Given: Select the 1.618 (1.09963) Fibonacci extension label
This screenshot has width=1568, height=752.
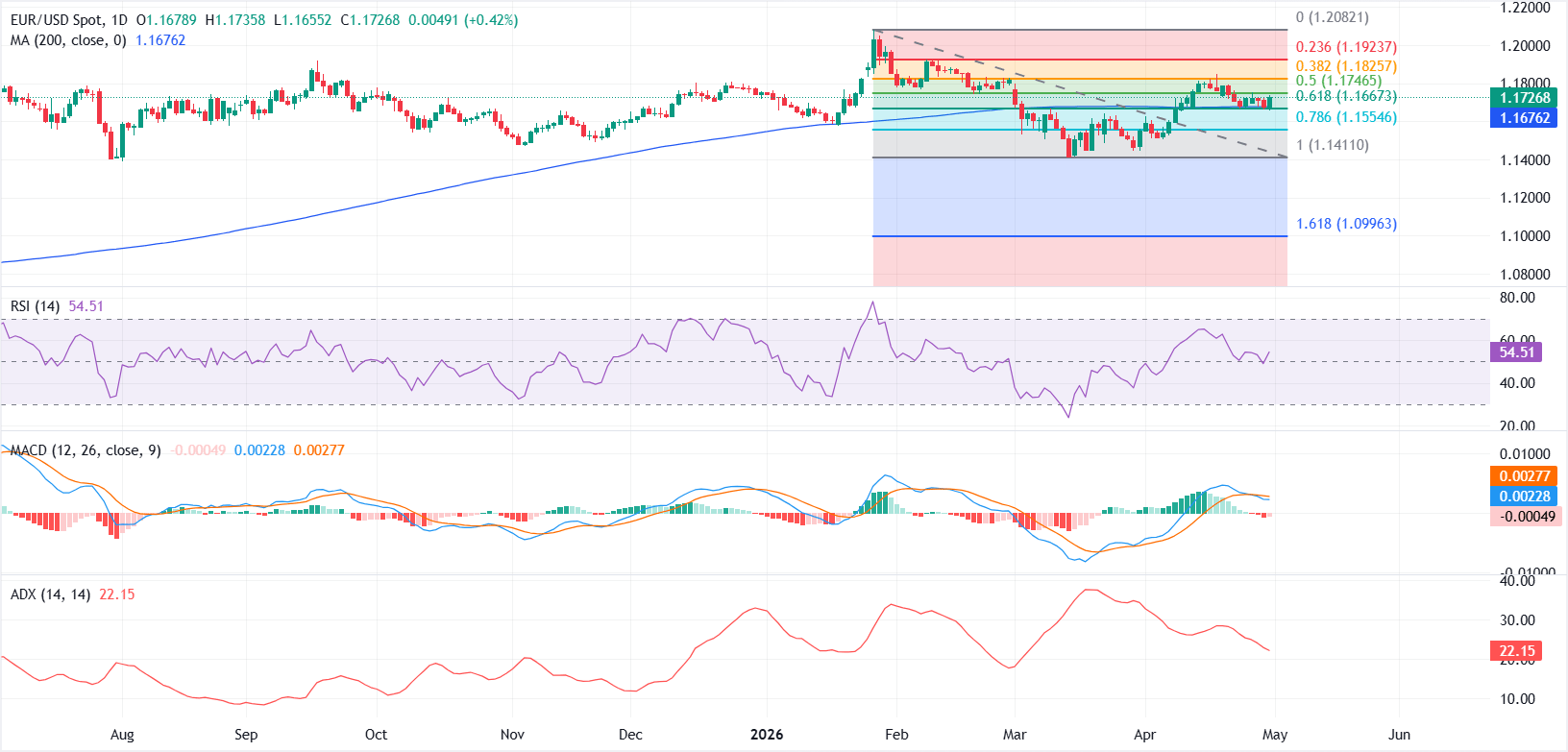Looking at the screenshot, I should pos(1346,224).
